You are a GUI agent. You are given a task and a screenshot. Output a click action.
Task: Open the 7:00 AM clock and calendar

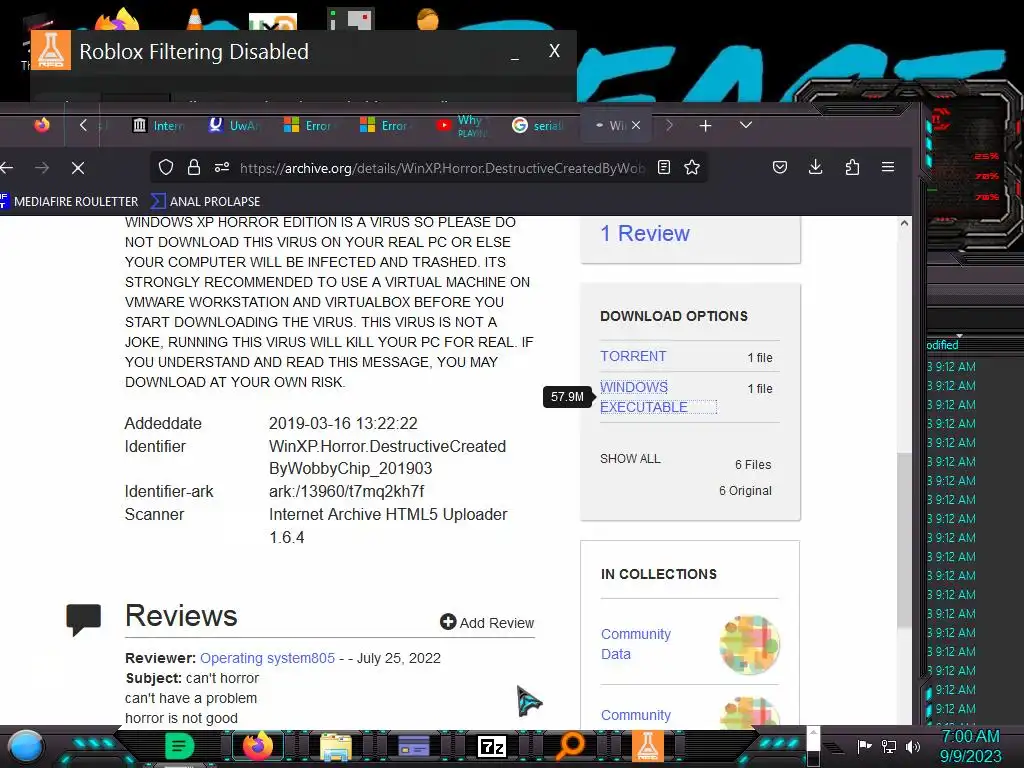point(970,746)
